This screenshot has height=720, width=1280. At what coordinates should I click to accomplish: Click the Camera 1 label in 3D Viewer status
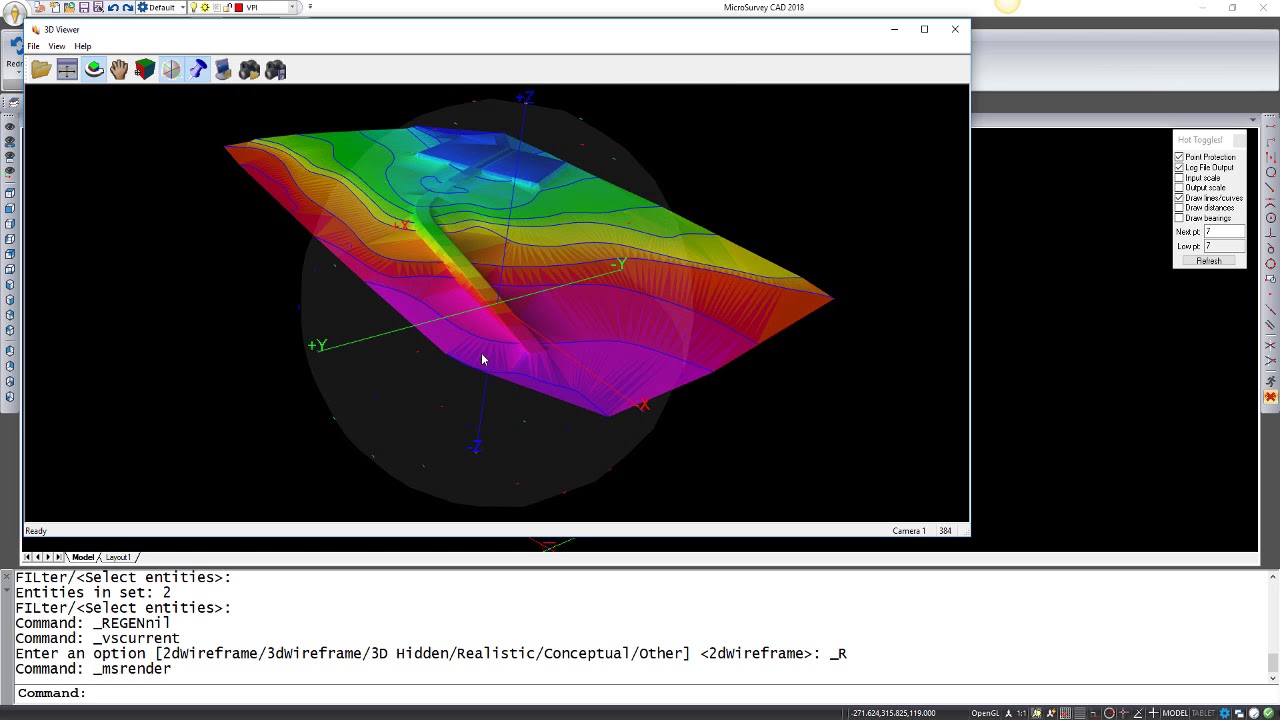point(909,531)
